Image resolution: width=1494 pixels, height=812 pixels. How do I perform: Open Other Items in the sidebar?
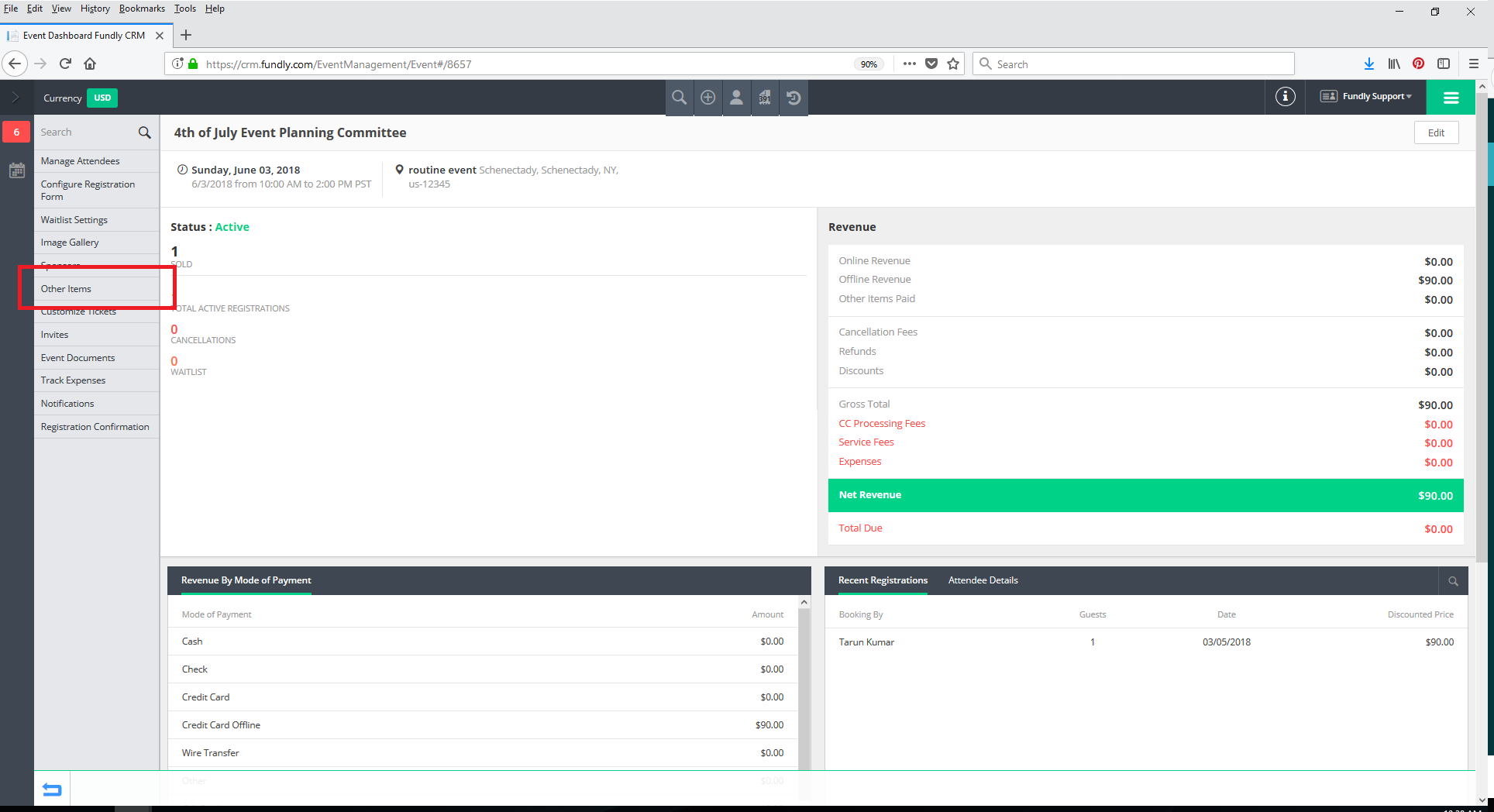coord(96,289)
